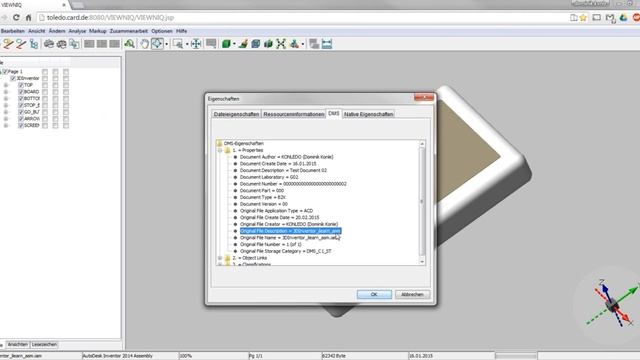Bookmark page with the star icon
Screen dimensions: 640x360
tap(583, 18)
